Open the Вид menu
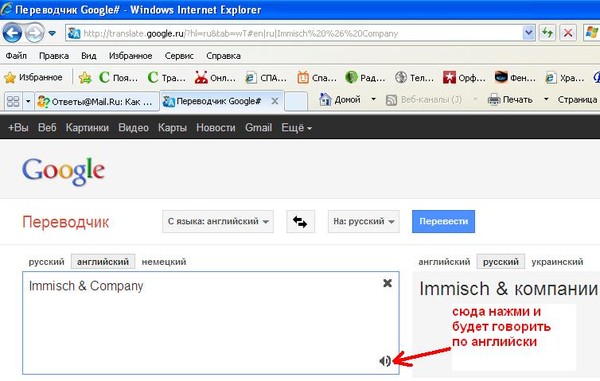Image resolution: width=600 pixels, height=381 pixels. pos(88,56)
